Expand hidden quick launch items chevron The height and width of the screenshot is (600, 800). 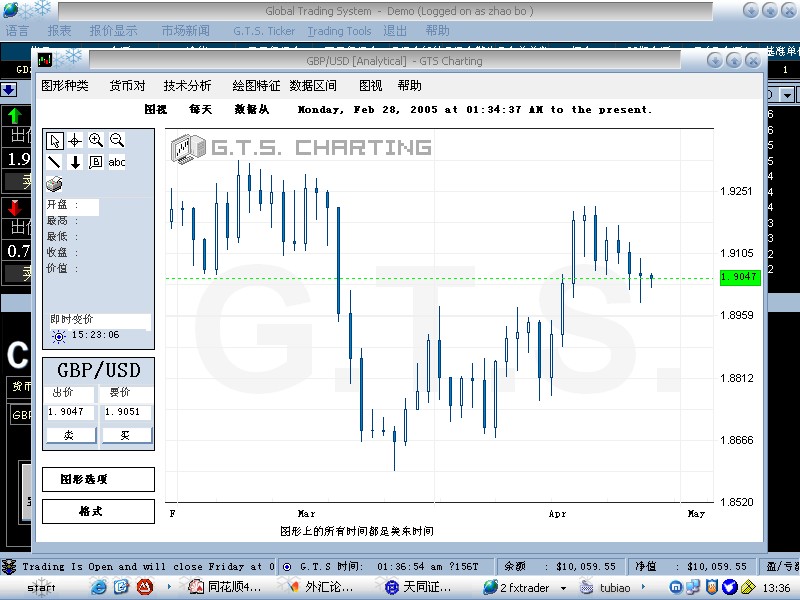tap(169, 587)
